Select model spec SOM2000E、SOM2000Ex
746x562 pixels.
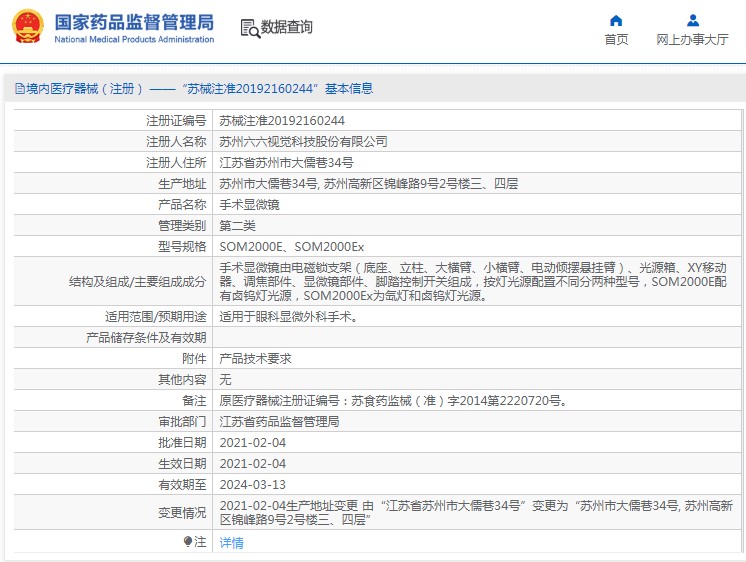(292, 246)
